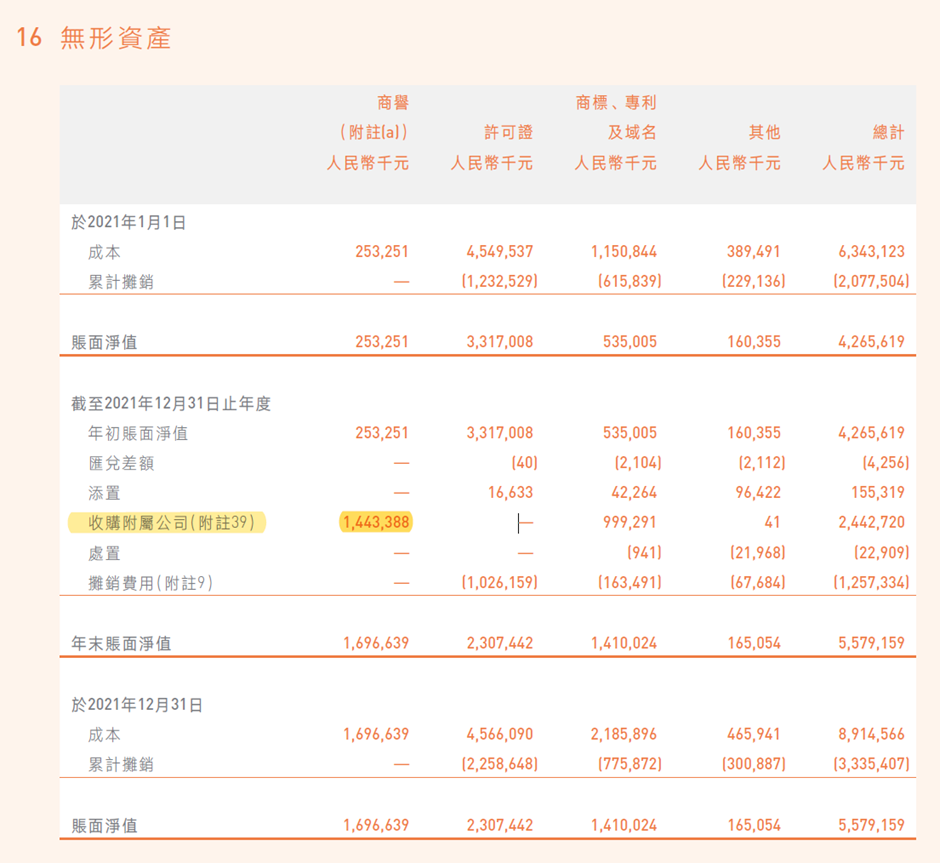
Task: Select the row label 添置
Action: tap(104, 493)
